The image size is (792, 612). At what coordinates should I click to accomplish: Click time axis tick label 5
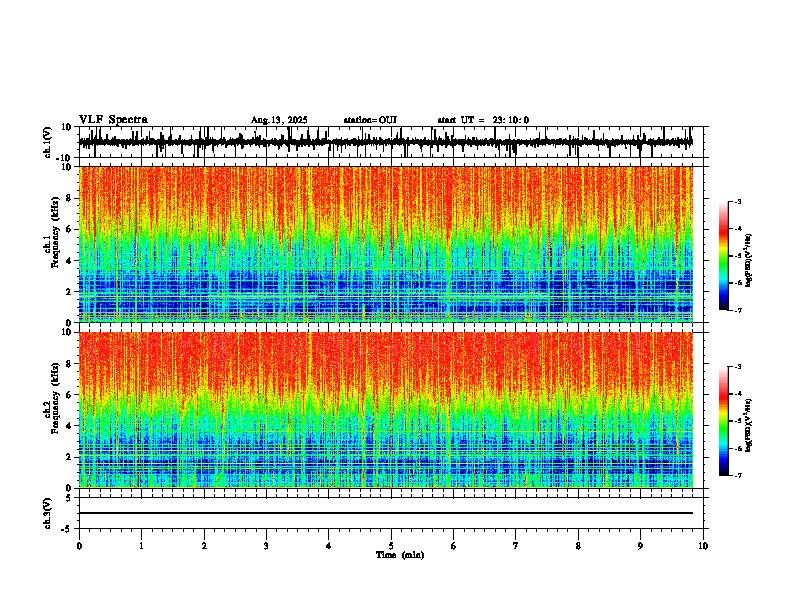[391, 546]
